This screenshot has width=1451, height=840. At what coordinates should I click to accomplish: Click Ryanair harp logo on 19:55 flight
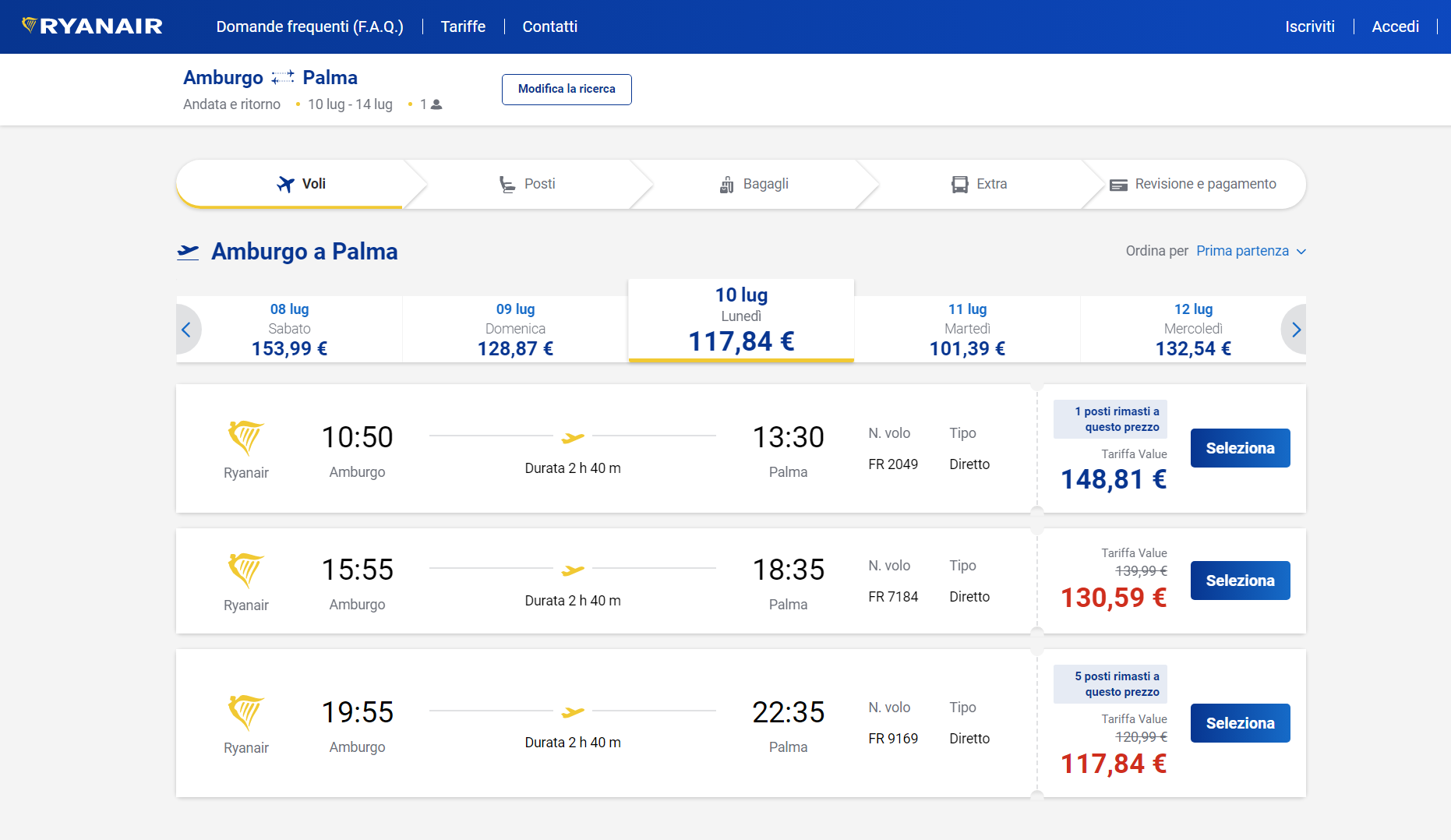245,712
